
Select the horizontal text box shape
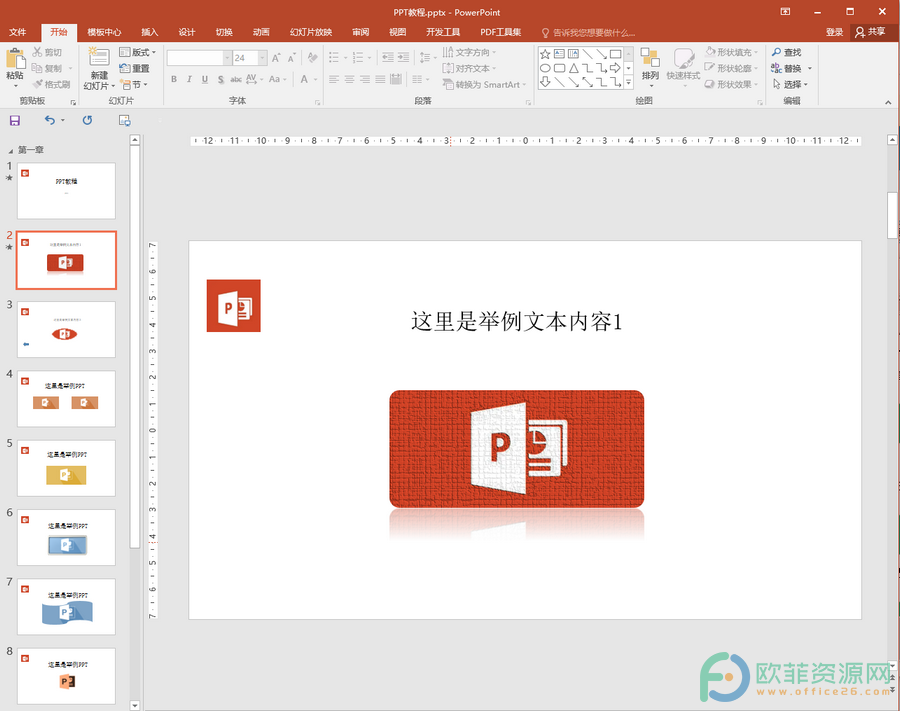[x=559, y=54]
